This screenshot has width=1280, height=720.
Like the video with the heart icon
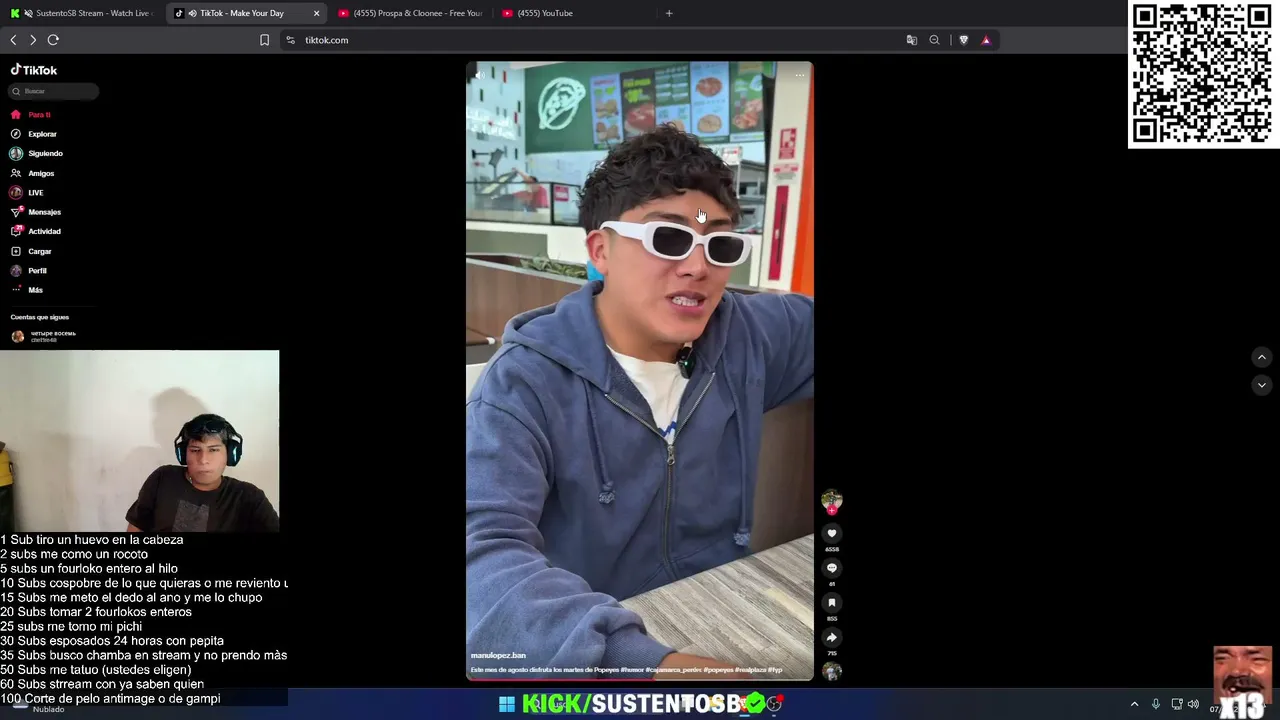[831, 534]
